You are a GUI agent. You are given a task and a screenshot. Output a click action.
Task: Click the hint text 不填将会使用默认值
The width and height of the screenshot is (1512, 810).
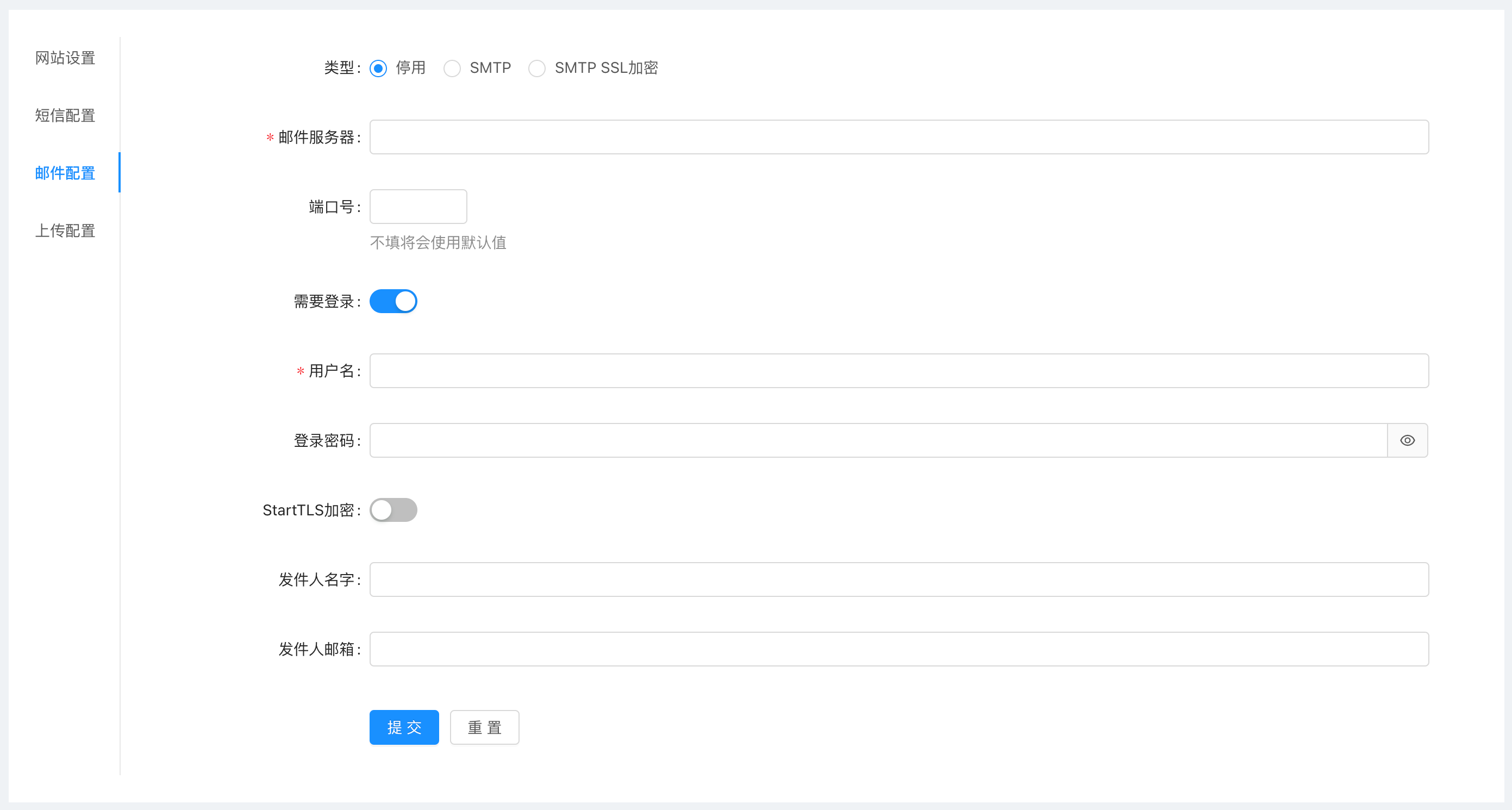click(x=439, y=242)
